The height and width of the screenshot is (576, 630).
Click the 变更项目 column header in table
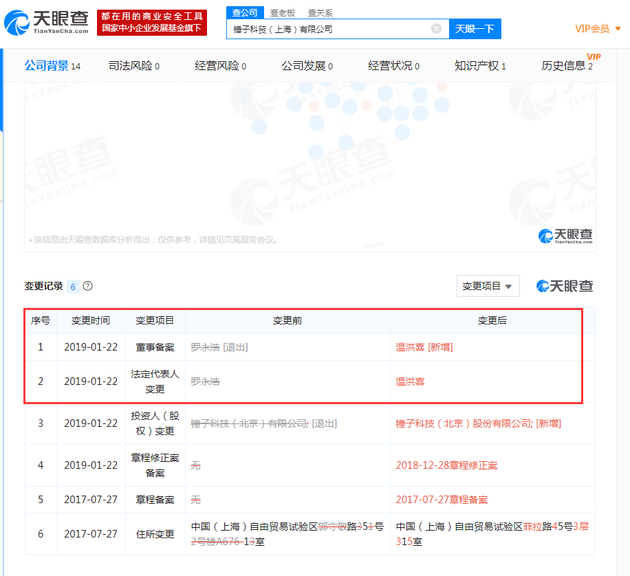point(155,321)
